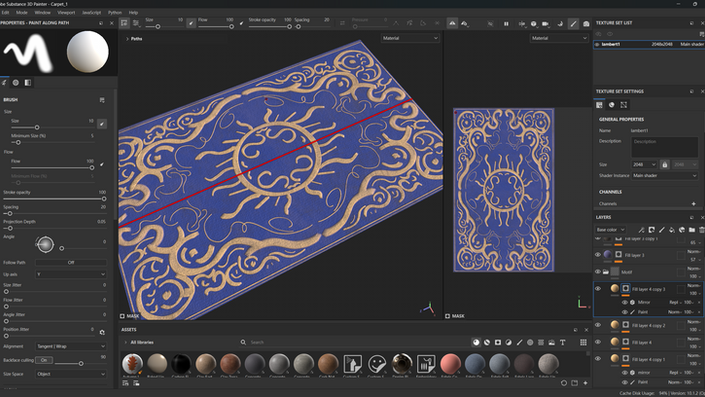
Task: Open the texture Size 2048 dropdown
Action: tap(644, 165)
